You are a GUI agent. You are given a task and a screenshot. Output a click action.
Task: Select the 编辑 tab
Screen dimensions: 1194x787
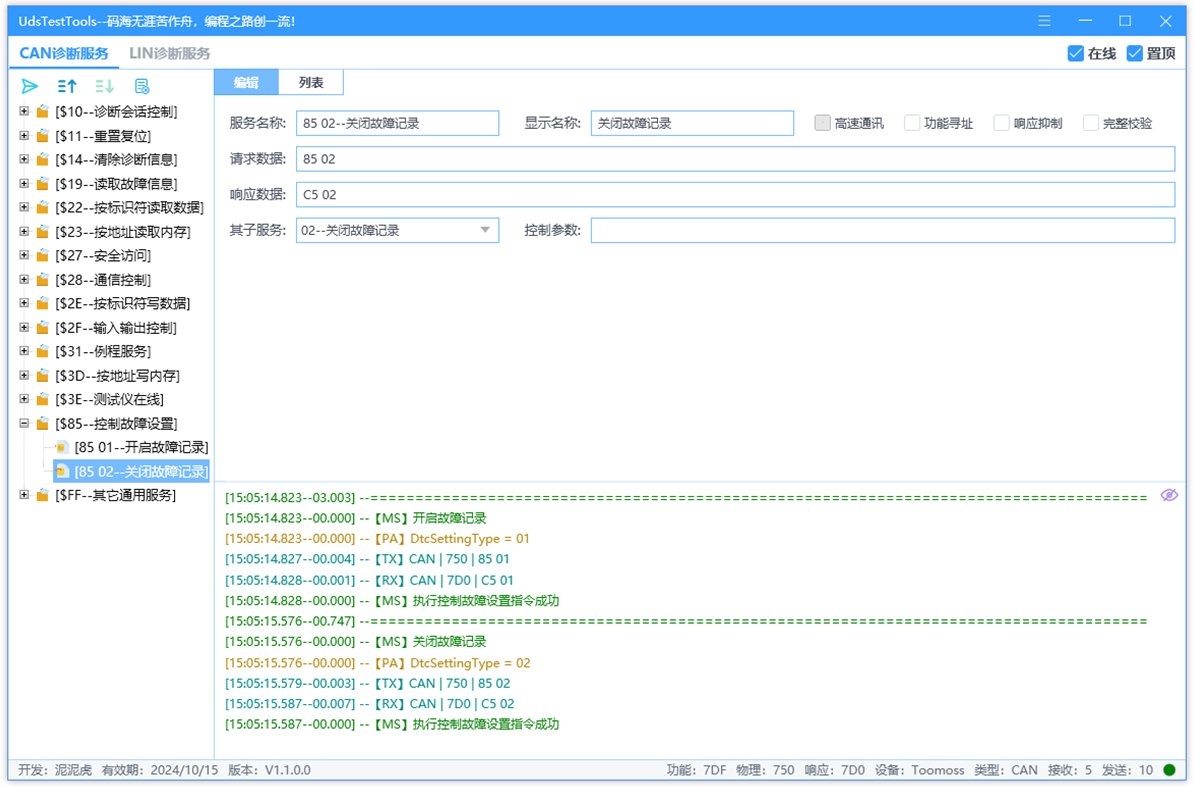pos(246,82)
